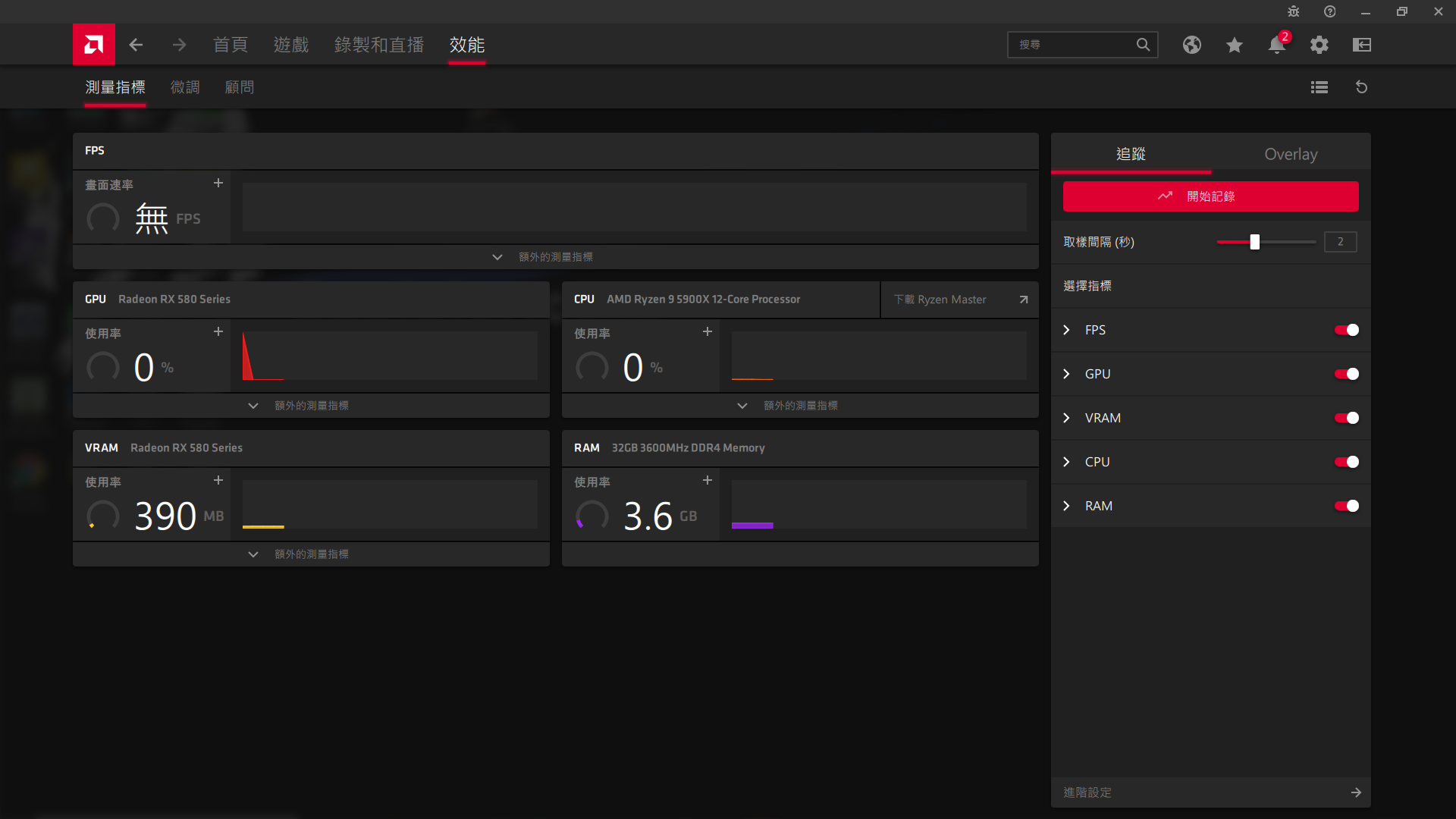Click the RAM usage graph
The height and width of the screenshot is (819, 1456).
(879, 504)
